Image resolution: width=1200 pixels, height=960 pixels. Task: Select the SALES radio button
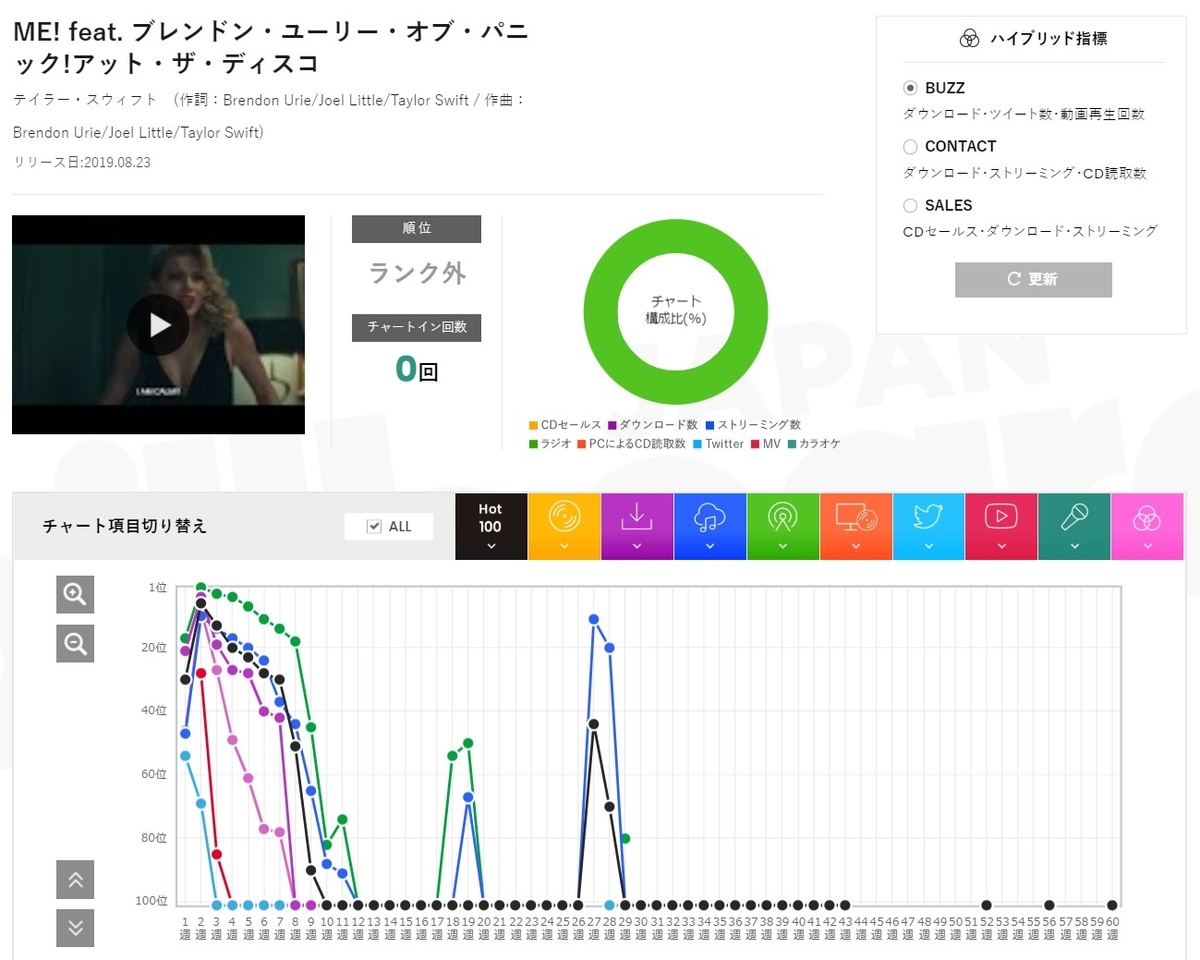pyautogui.click(x=910, y=206)
